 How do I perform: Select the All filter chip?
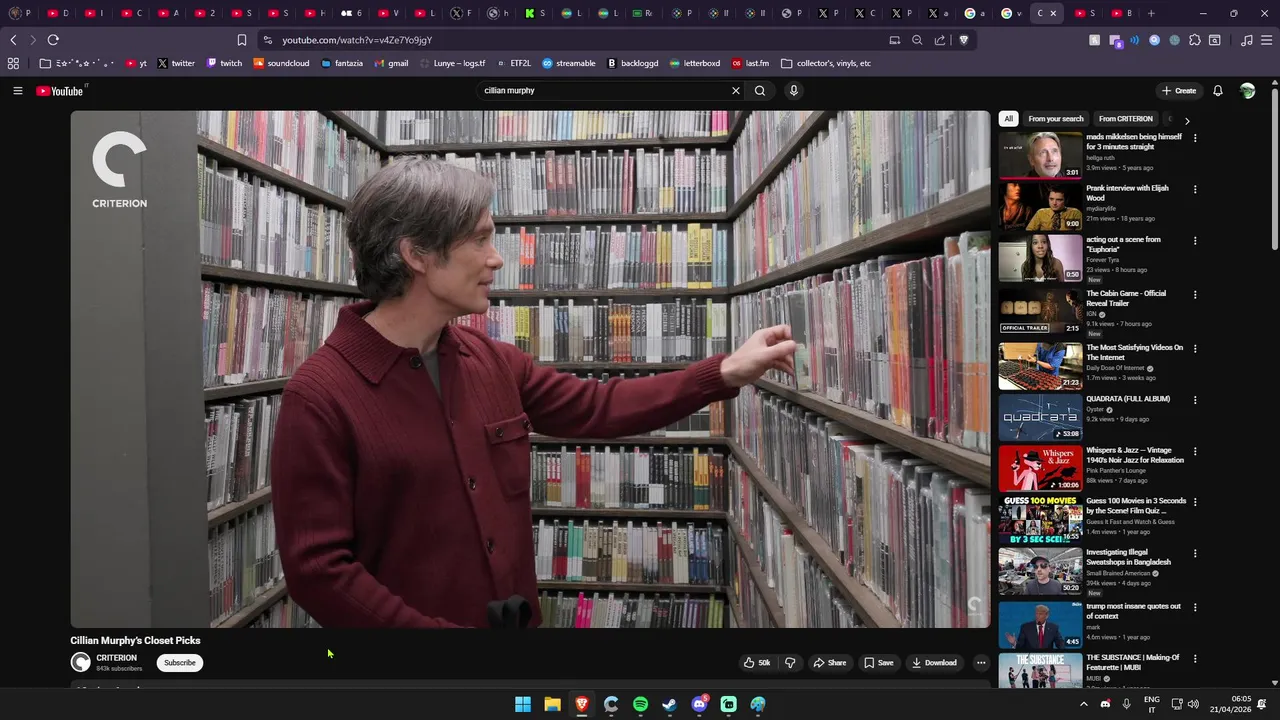pyautogui.click(x=1008, y=119)
